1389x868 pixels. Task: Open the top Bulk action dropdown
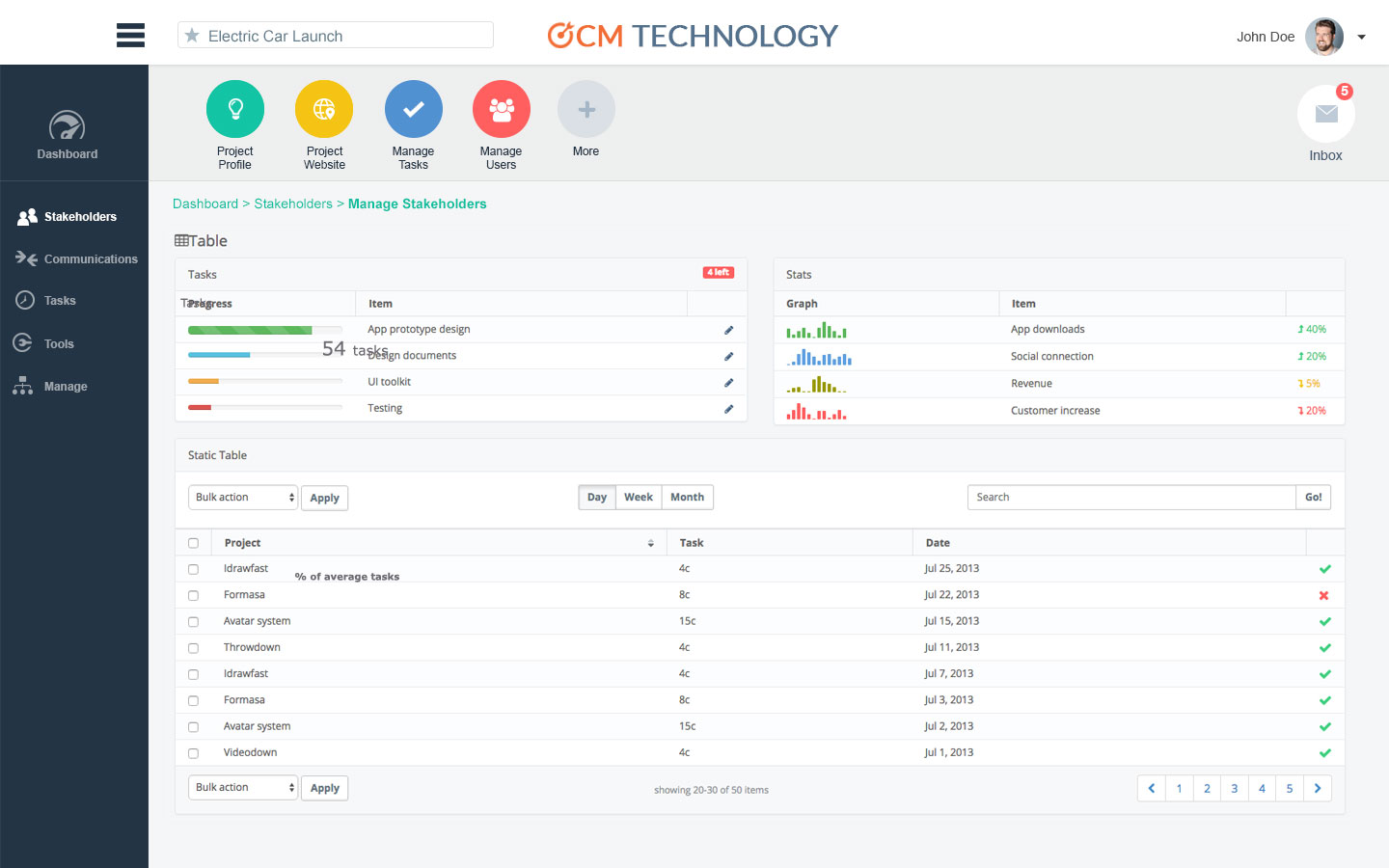pyautogui.click(x=242, y=498)
